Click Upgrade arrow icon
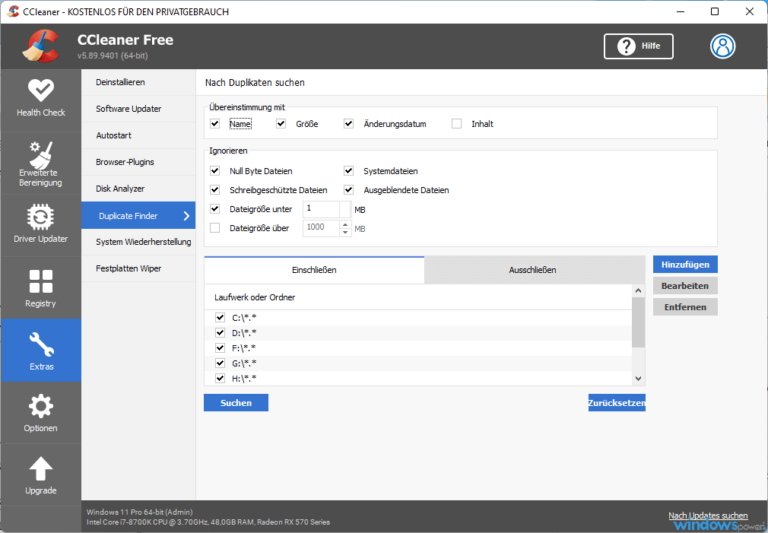 click(40, 468)
